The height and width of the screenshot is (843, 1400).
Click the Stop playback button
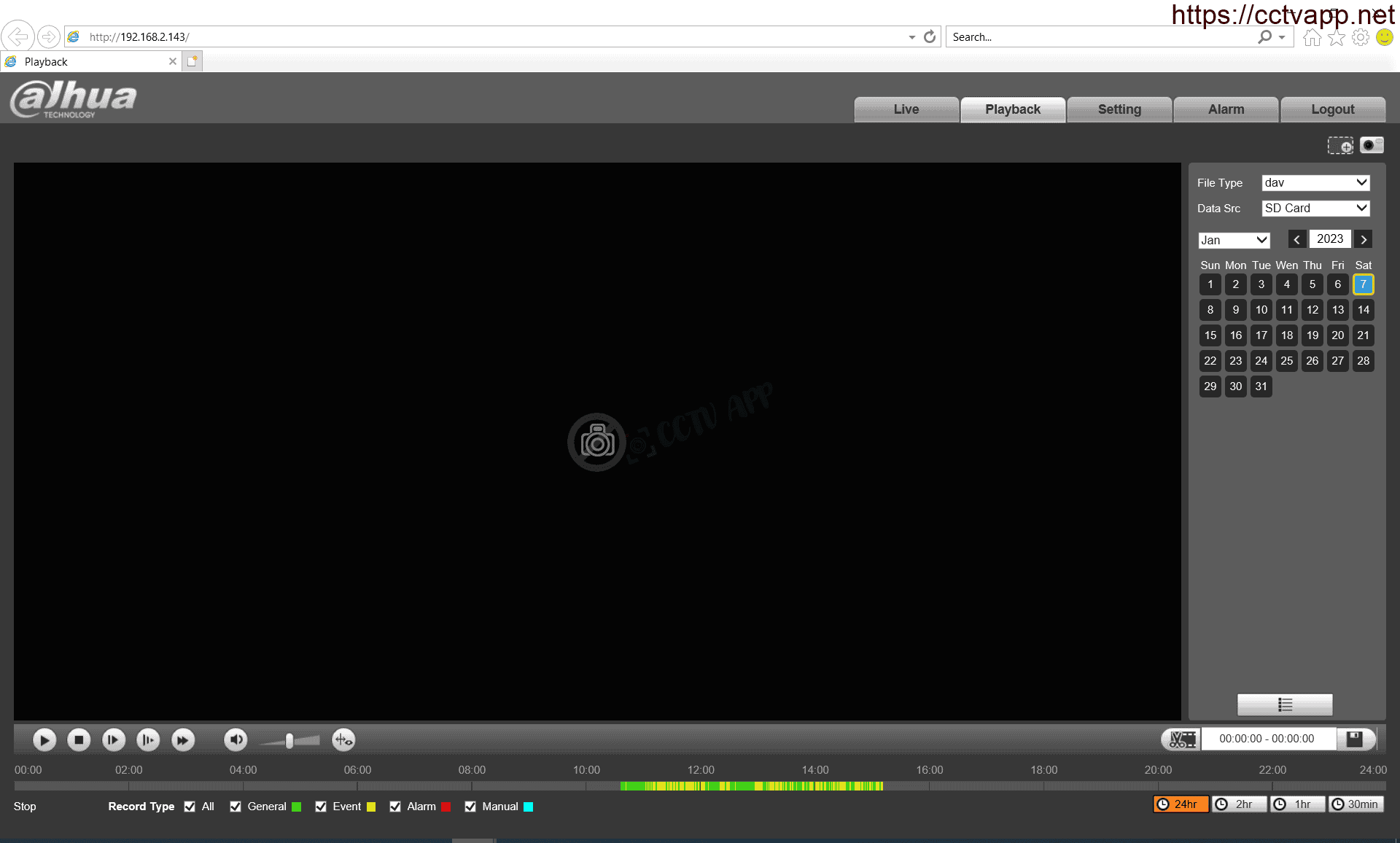(79, 740)
